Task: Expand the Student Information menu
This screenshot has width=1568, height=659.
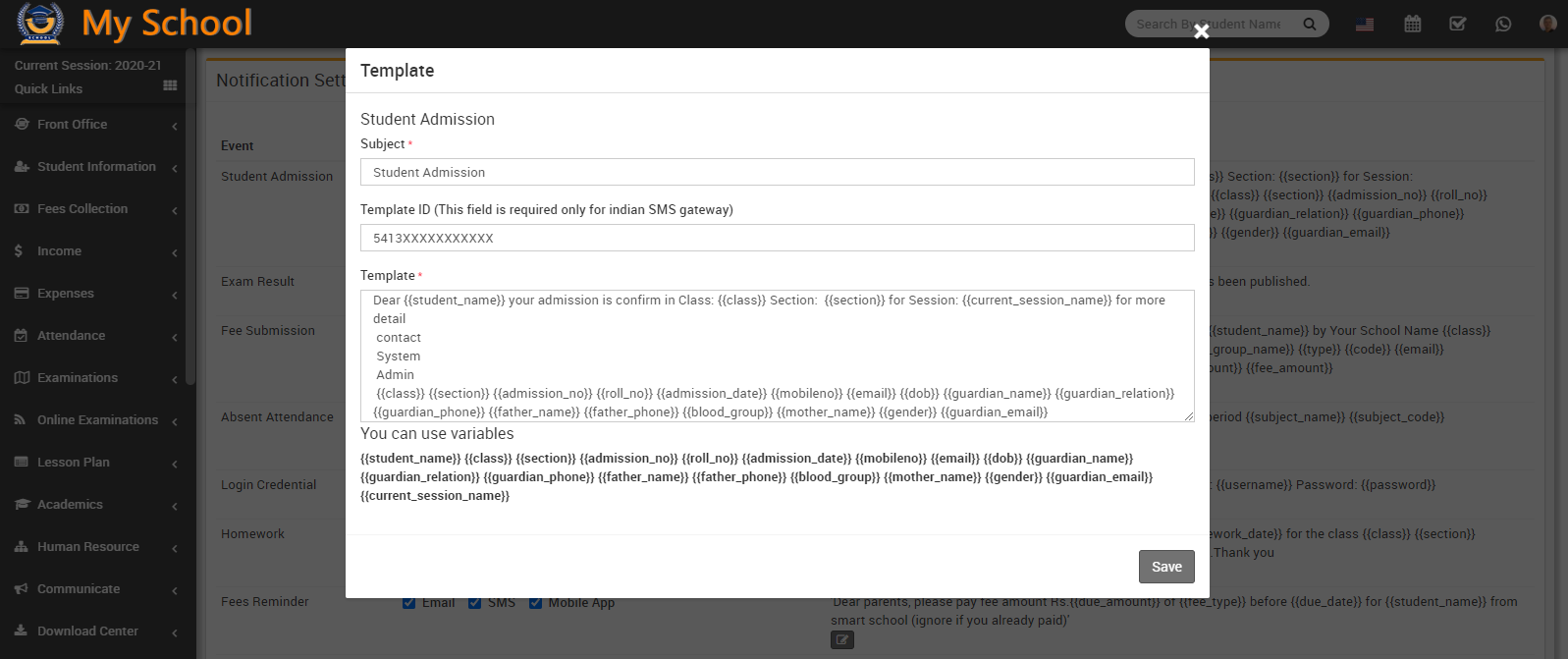Action: pos(95,166)
